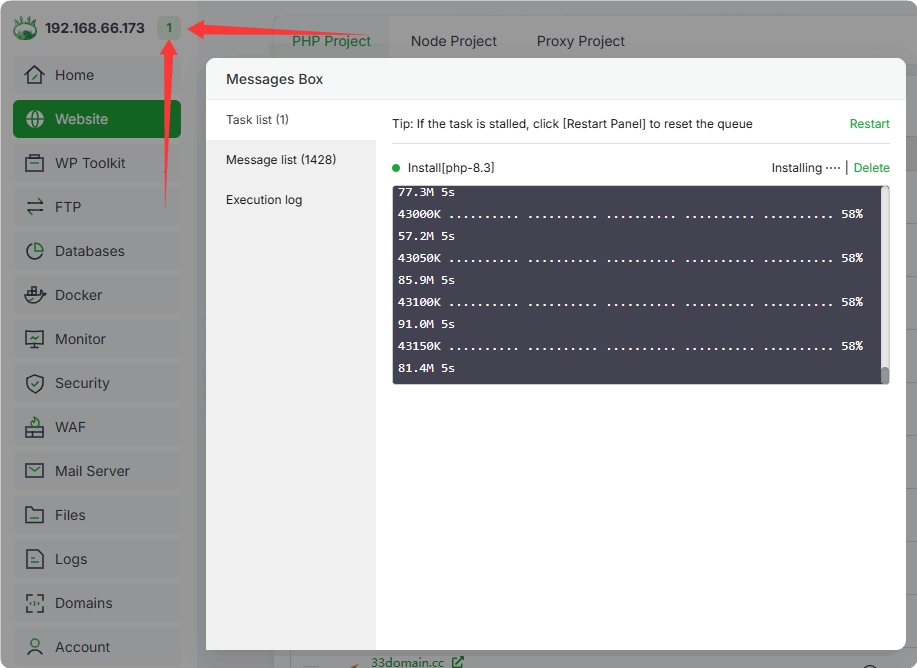Viewport: 917px width, 668px height.
Task: Click the Install[php-8.3] task name
Action: 451,168
